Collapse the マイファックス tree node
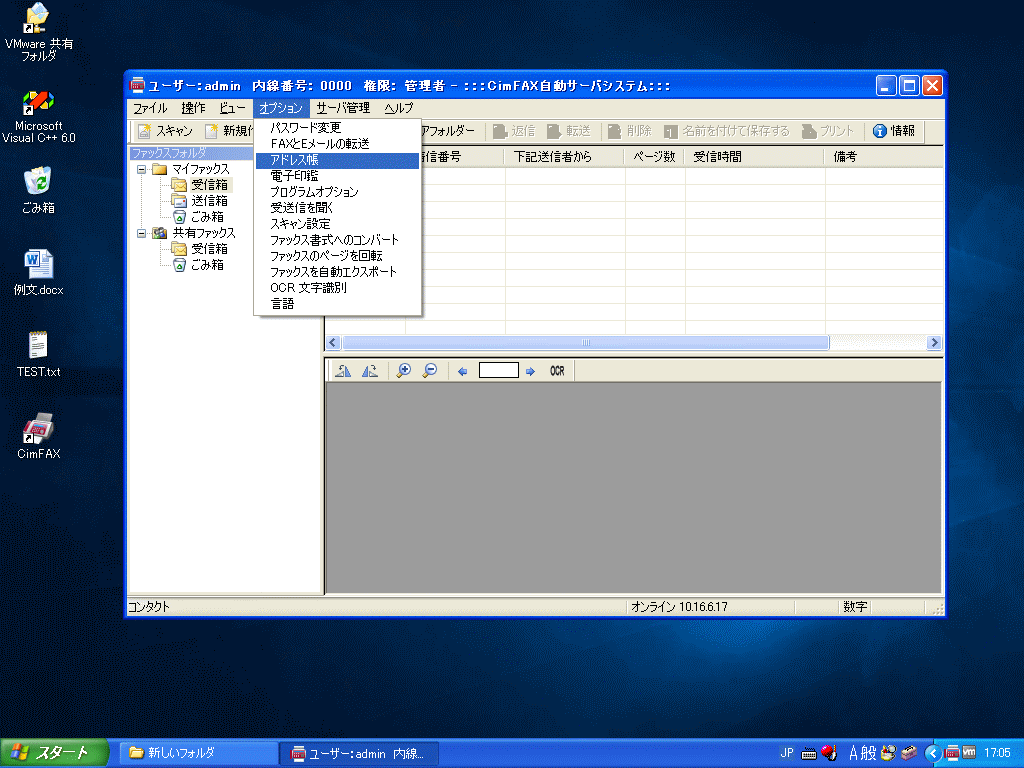 click(x=141, y=169)
